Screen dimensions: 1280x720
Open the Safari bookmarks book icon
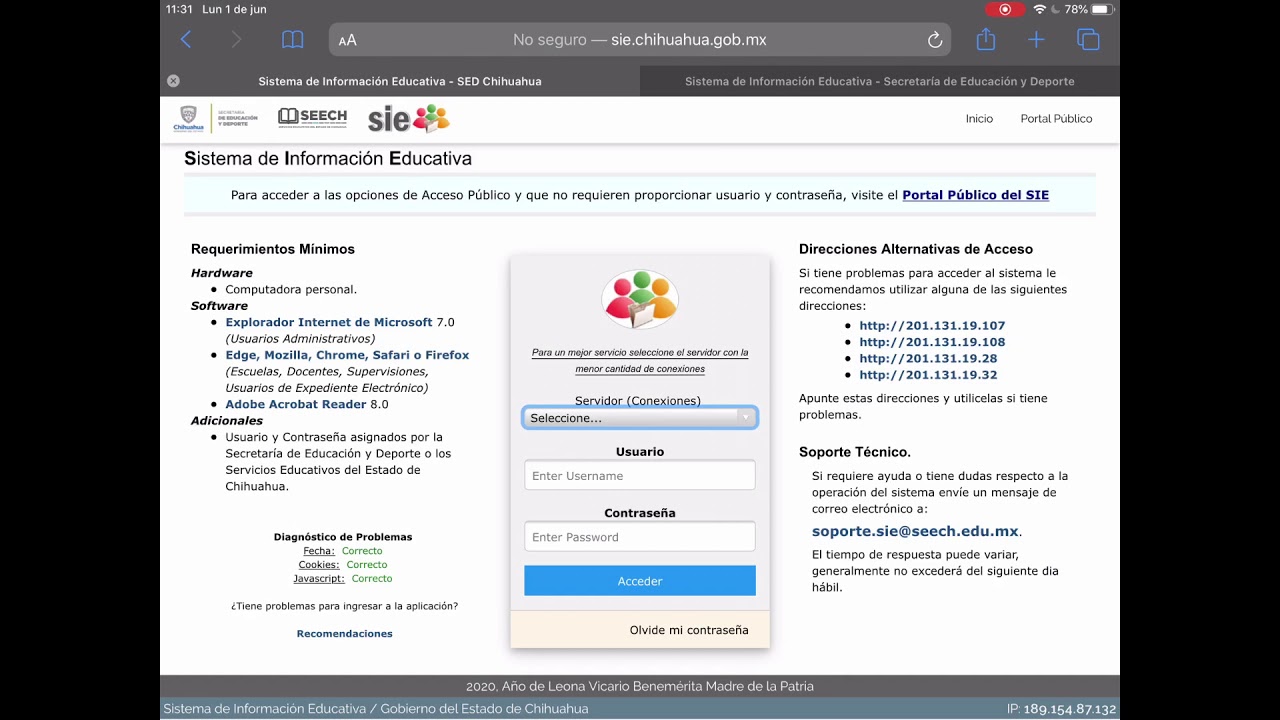point(292,40)
